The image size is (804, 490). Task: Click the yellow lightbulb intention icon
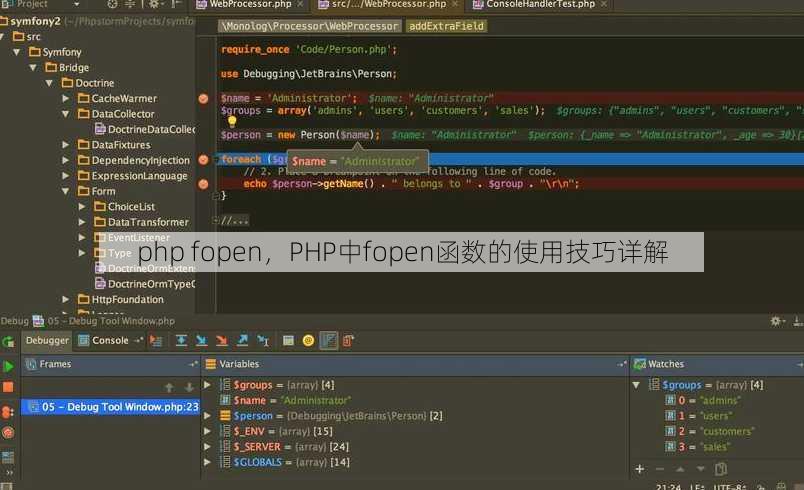click(x=232, y=122)
